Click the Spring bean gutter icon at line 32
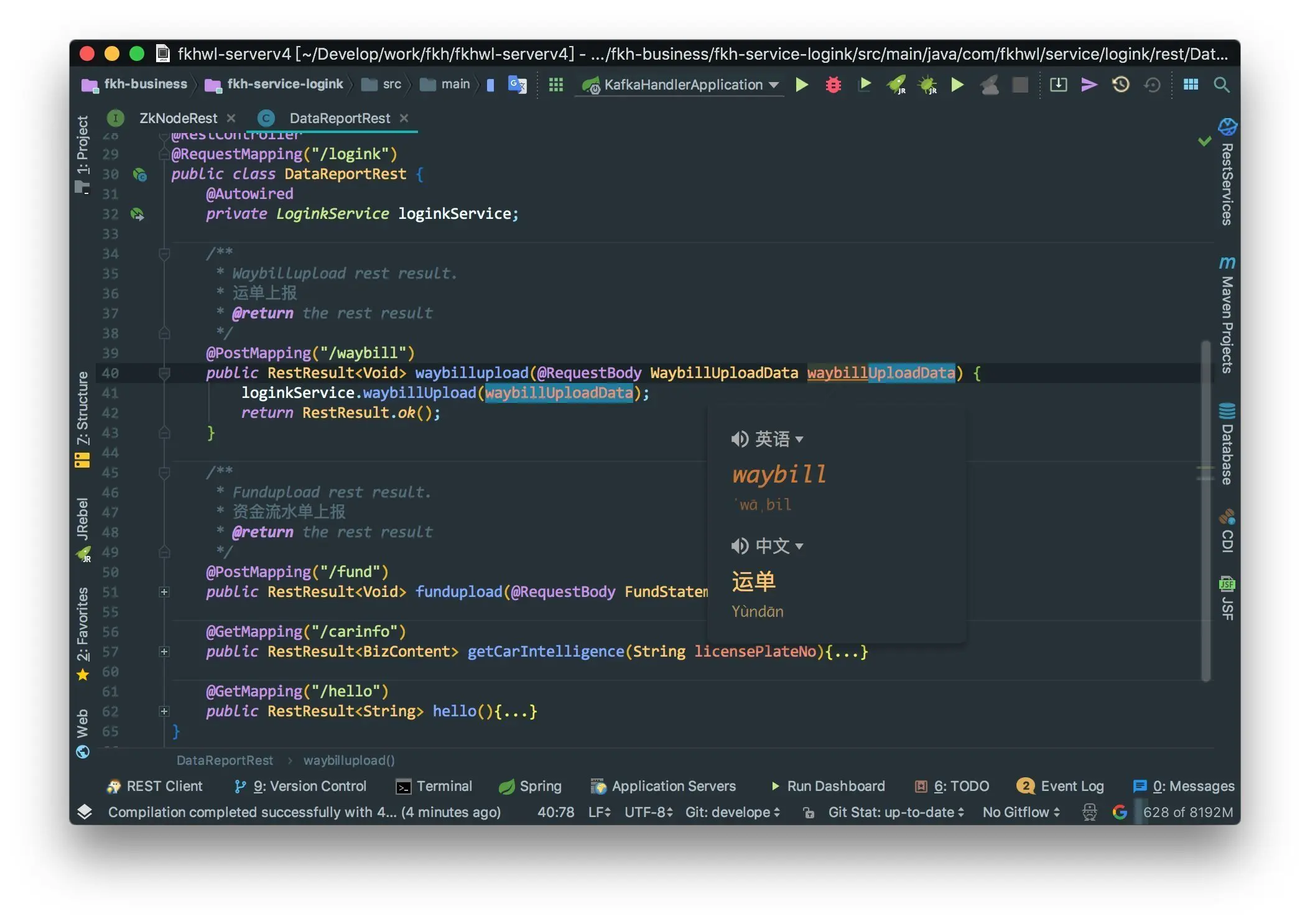The image size is (1310, 924). coord(137,215)
